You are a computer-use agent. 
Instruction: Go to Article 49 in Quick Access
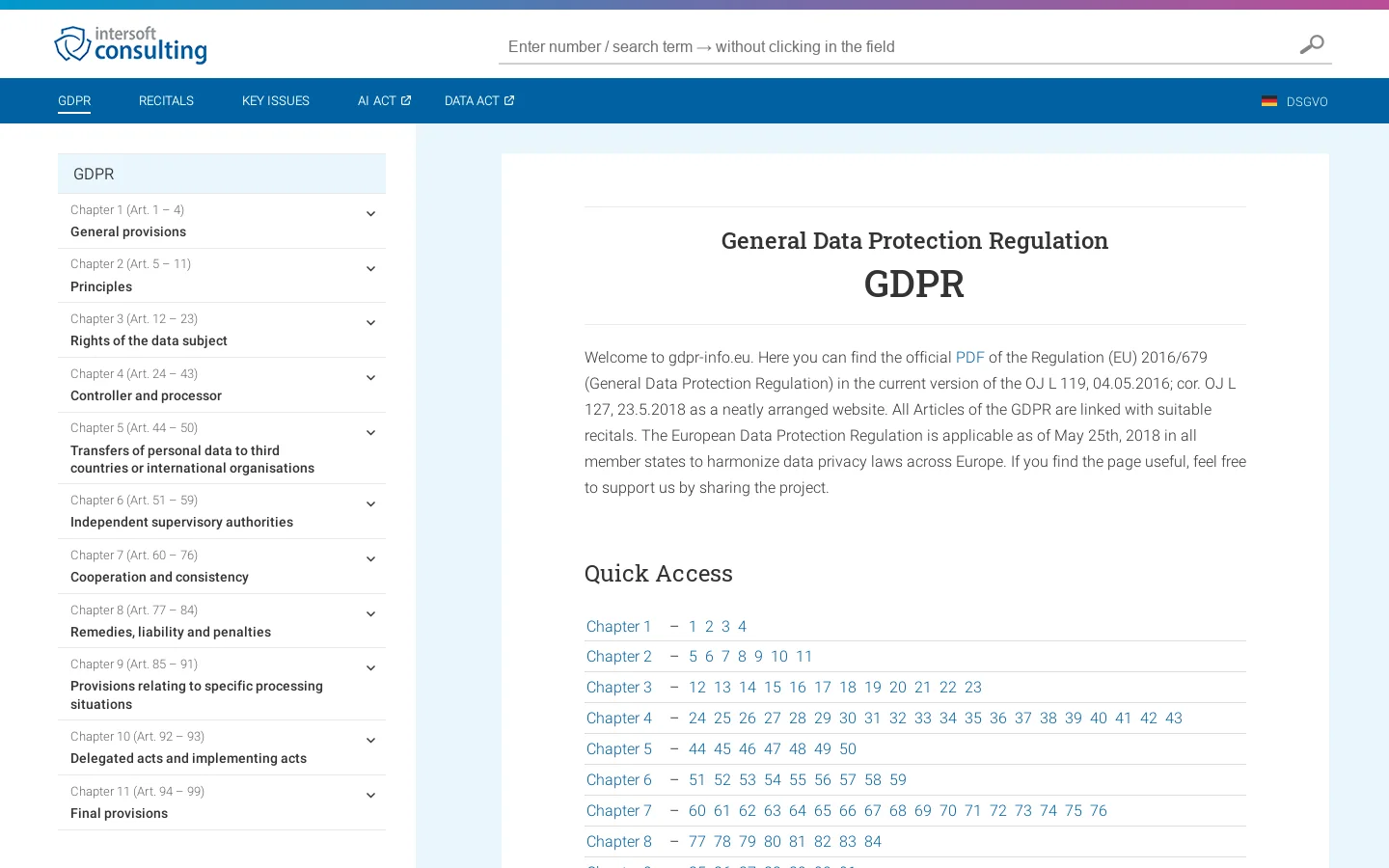tap(823, 748)
